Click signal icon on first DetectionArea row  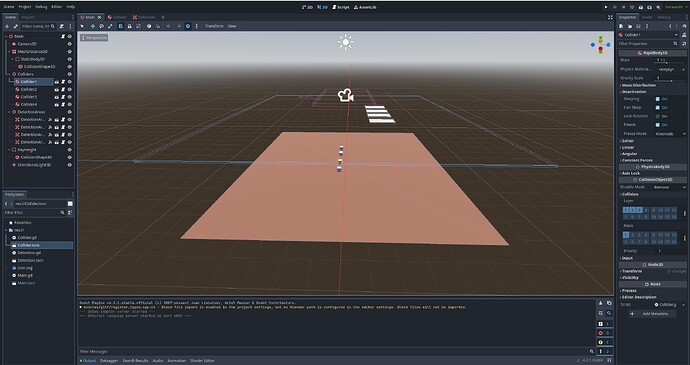tap(50, 119)
